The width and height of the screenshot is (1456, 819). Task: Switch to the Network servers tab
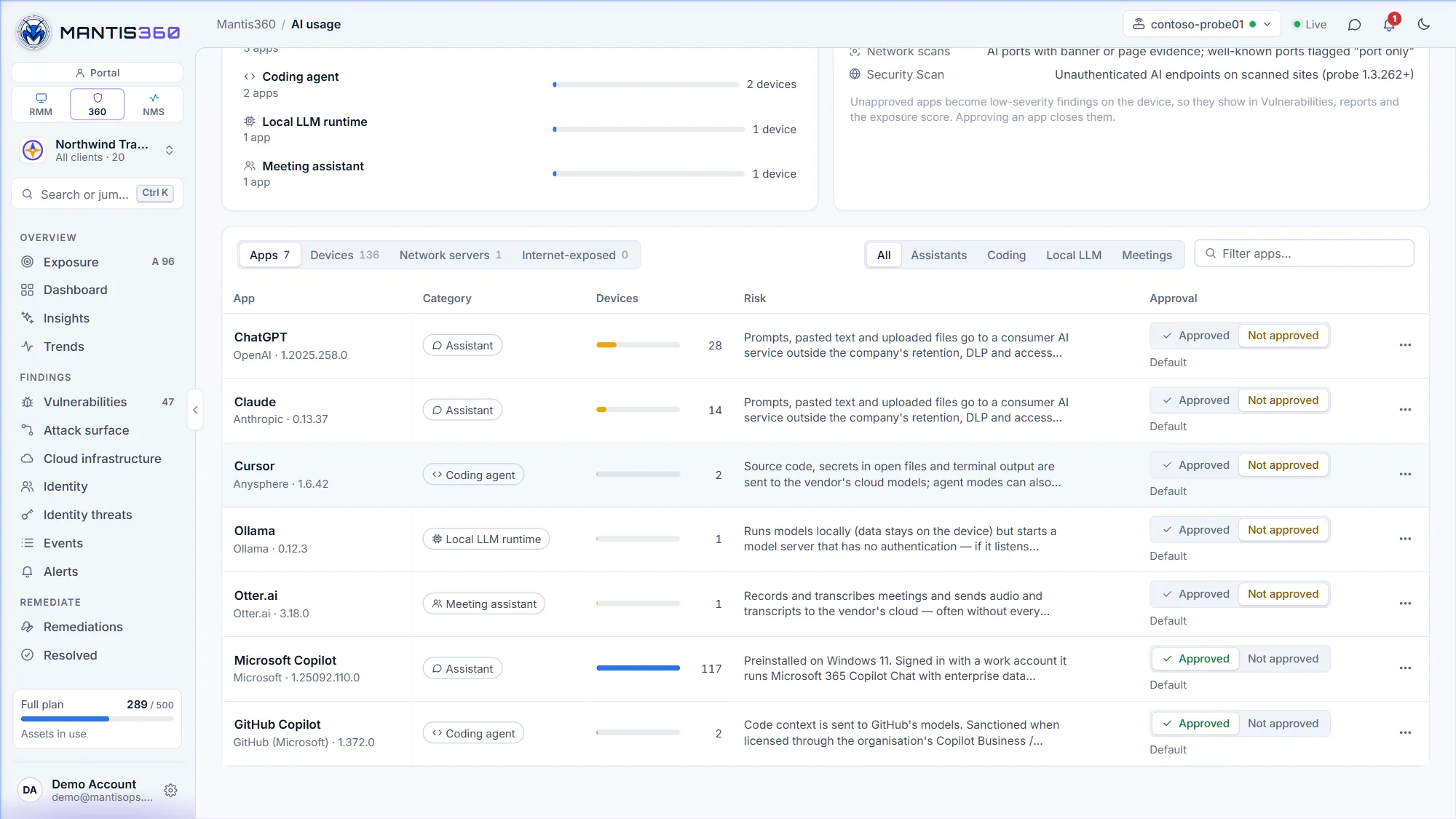(450, 256)
